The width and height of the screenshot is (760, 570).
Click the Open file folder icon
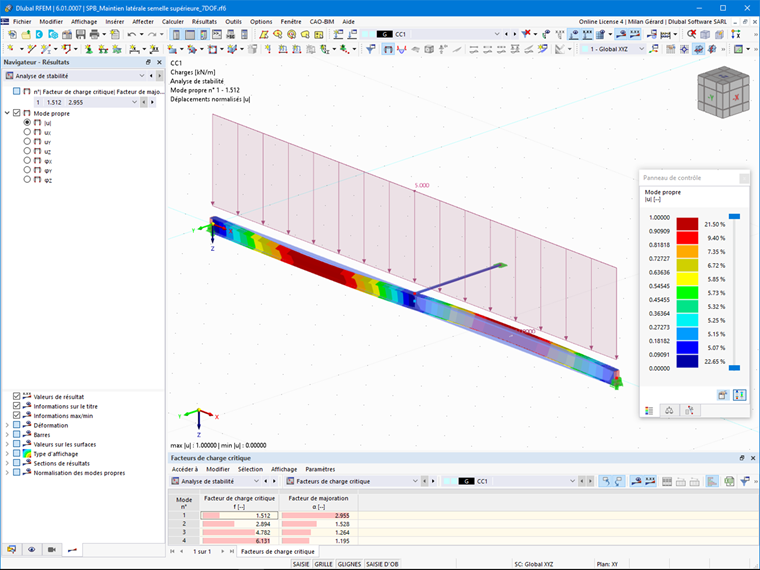point(26,34)
